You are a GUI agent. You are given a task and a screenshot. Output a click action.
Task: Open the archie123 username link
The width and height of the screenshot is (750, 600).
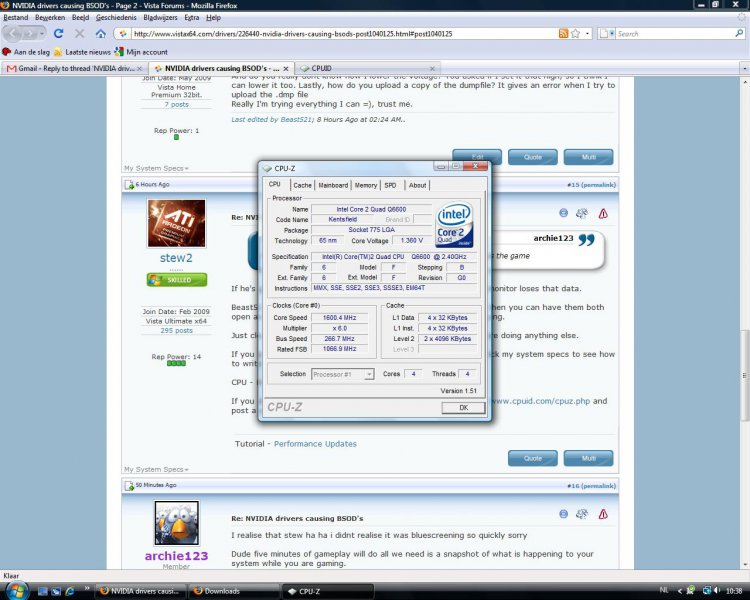click(x=176, y=556)
